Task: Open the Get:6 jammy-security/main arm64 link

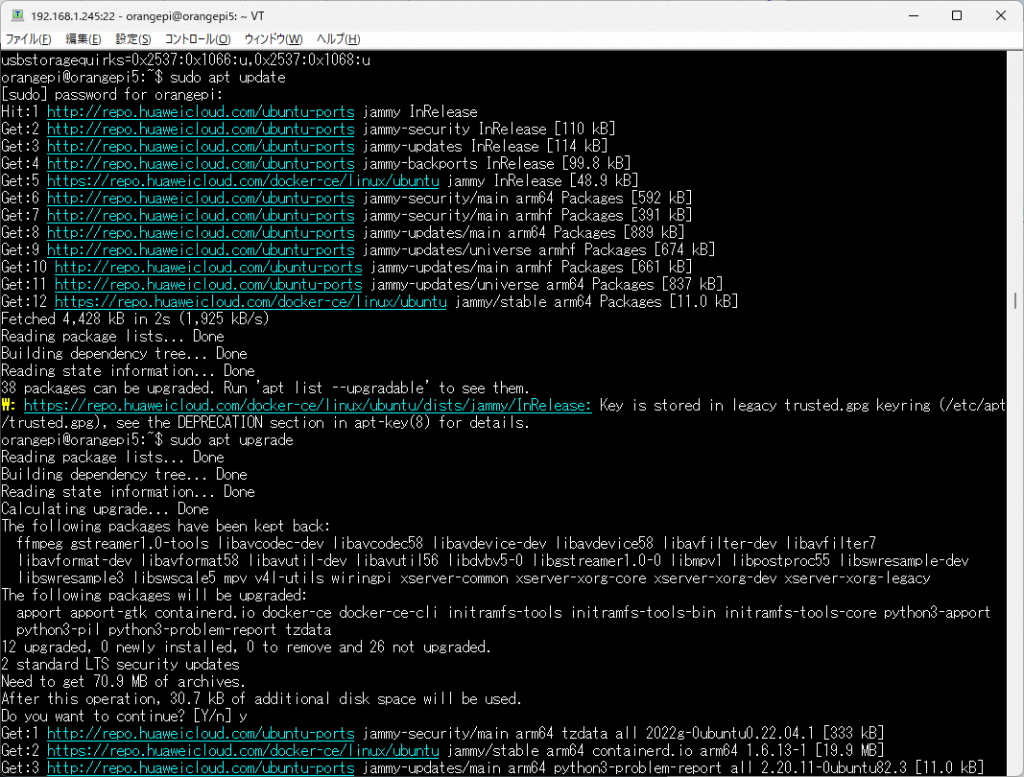Action: [200, 198]
